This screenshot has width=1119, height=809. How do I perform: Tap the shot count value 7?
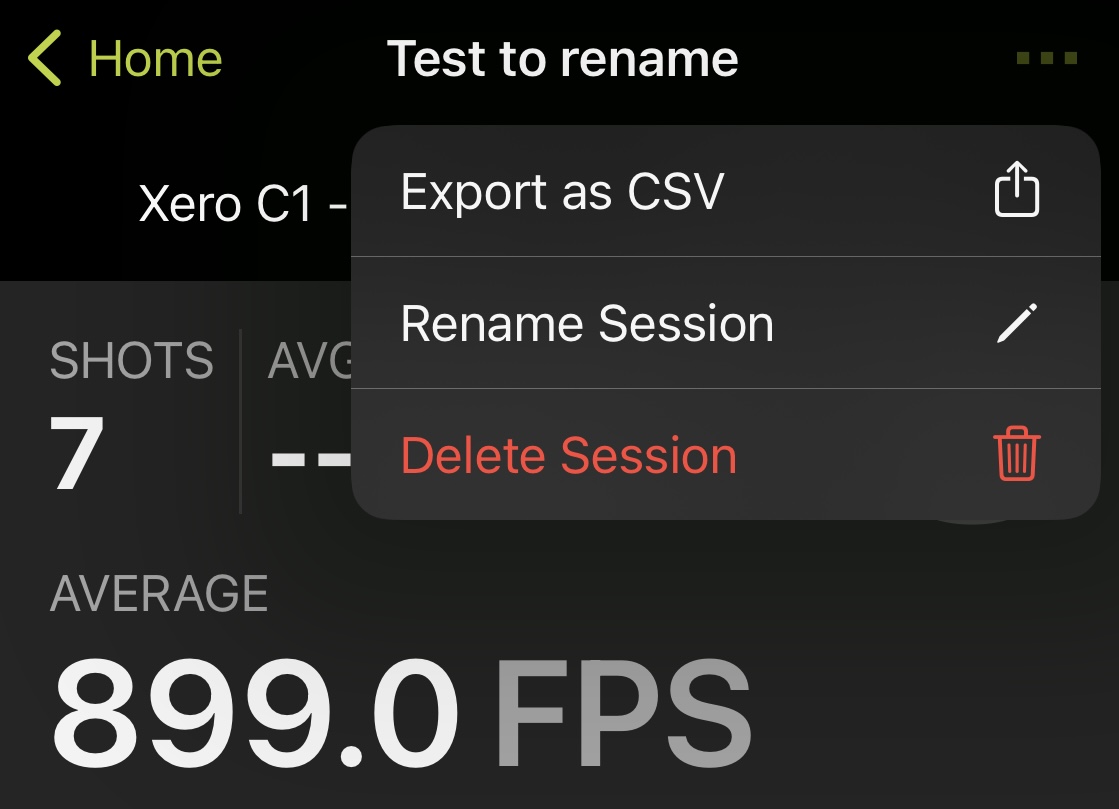tap(77, 453)
